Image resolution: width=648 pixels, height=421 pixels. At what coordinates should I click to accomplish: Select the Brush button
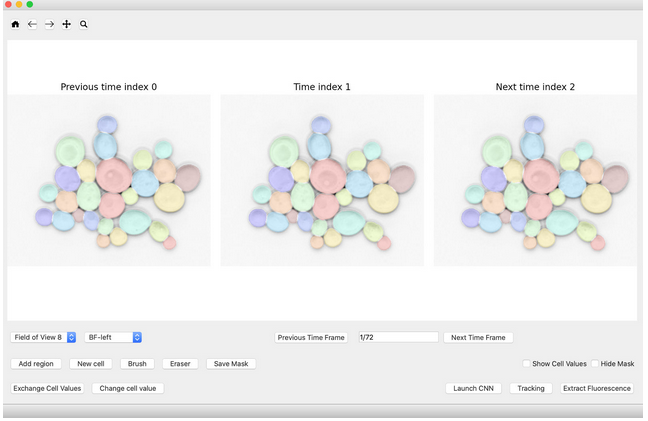click(137, 364)
